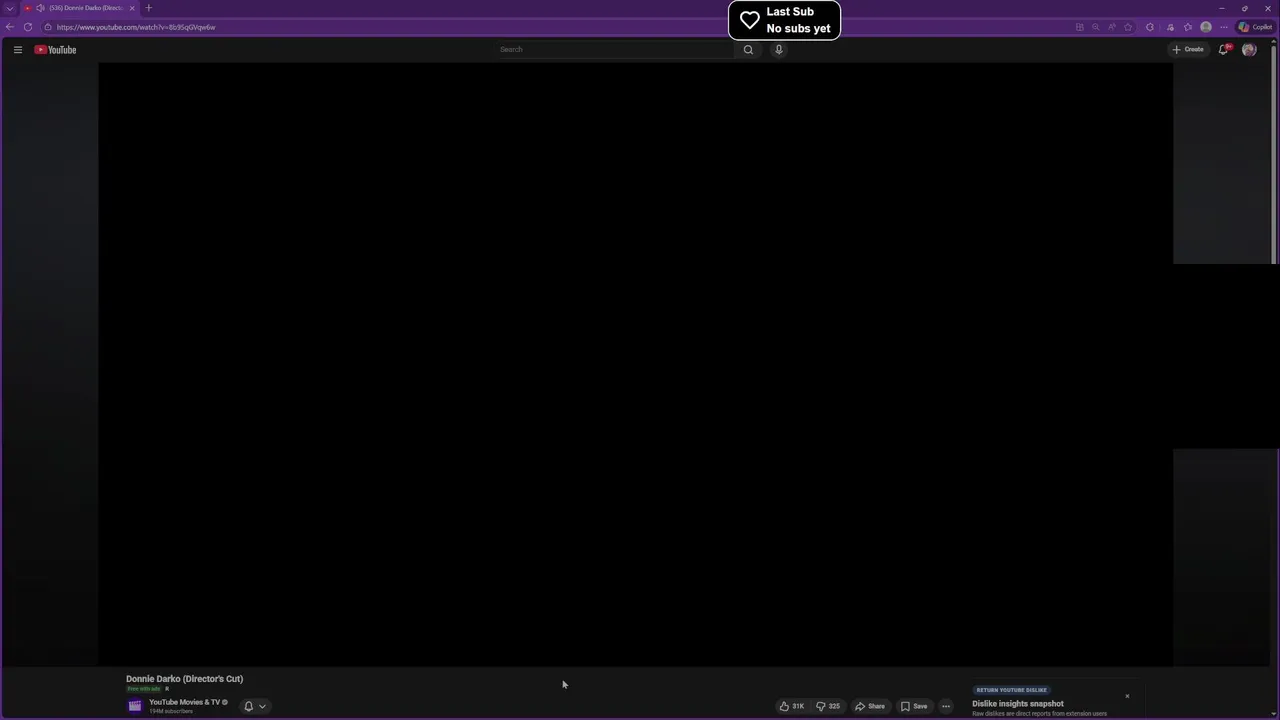Screen dimensions: 1280x720
Task: Dislike the video with the thumbs-down button
Action: [x=828, y=706]
